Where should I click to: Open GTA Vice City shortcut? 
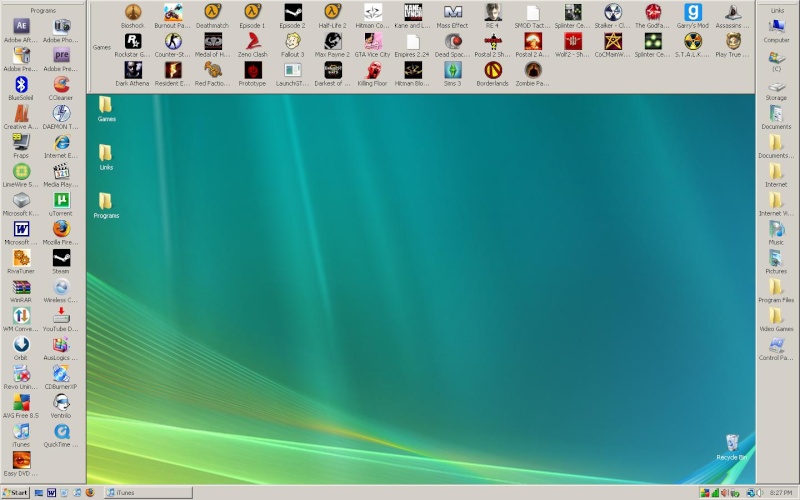point(372,44)
